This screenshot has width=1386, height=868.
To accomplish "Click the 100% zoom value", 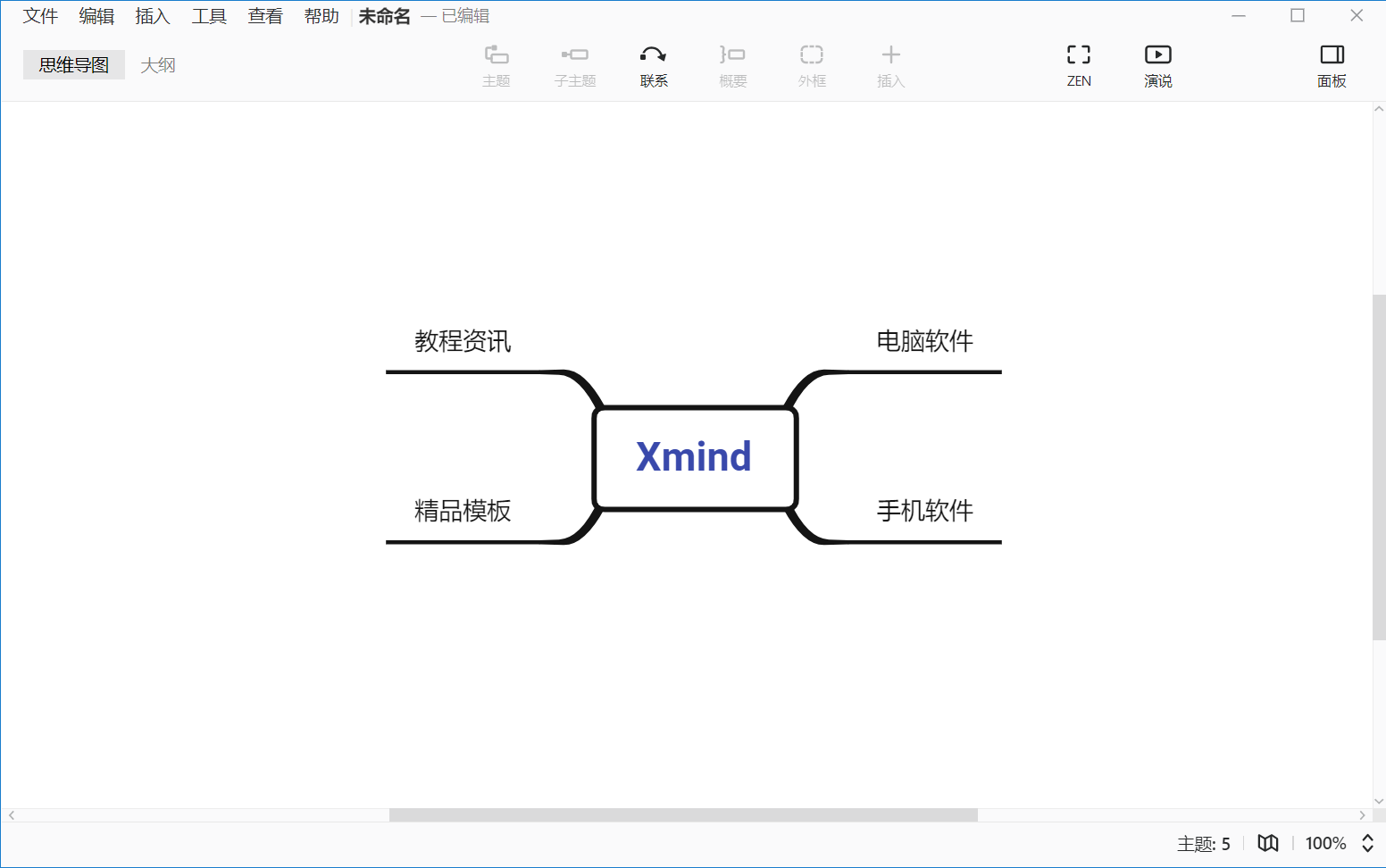I will (1325, 843).
